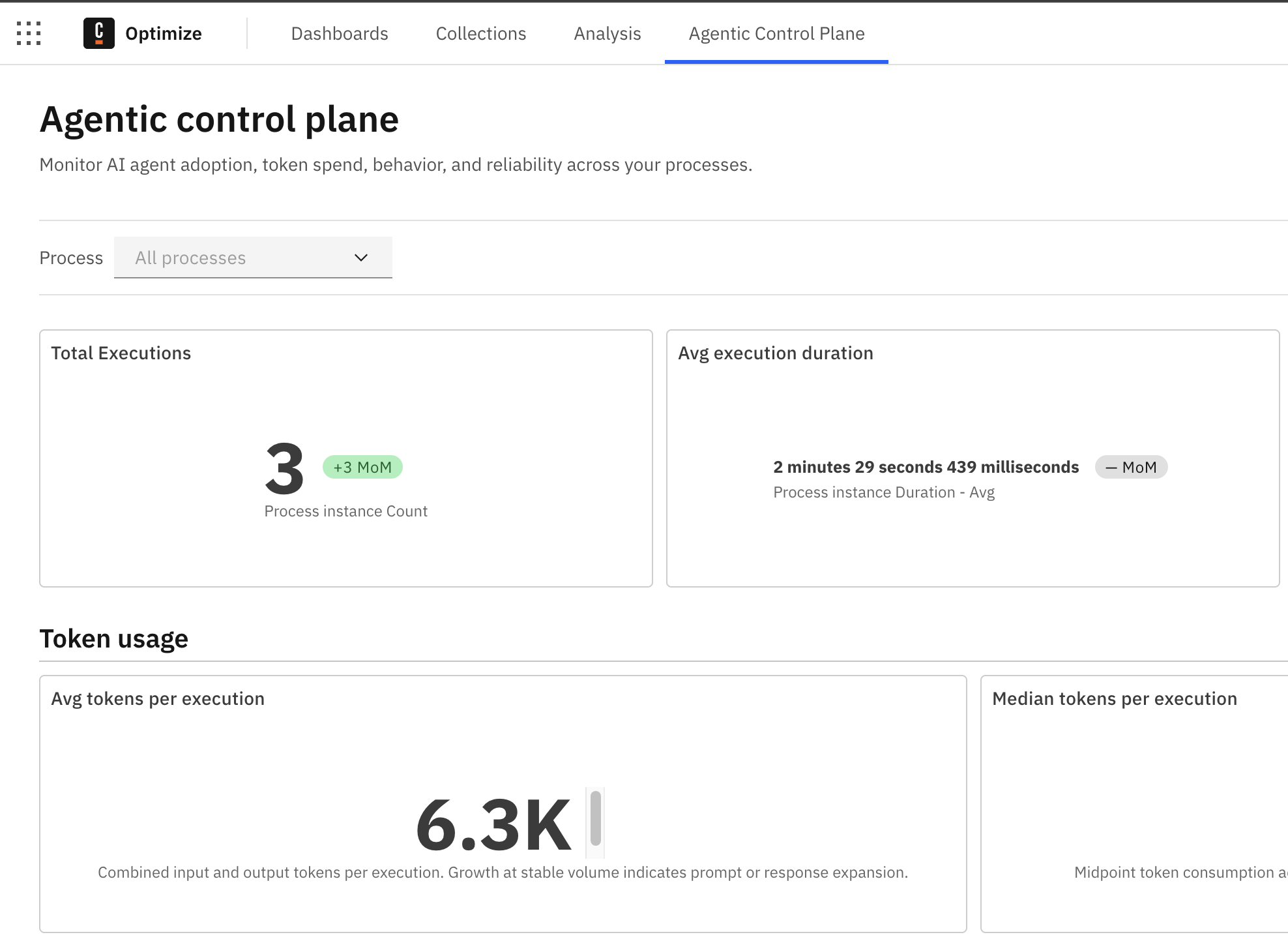Viewport: 1288px width, 939px height.
Task: Click the gray bar beside 6.3K
Action: pos(595,818)
